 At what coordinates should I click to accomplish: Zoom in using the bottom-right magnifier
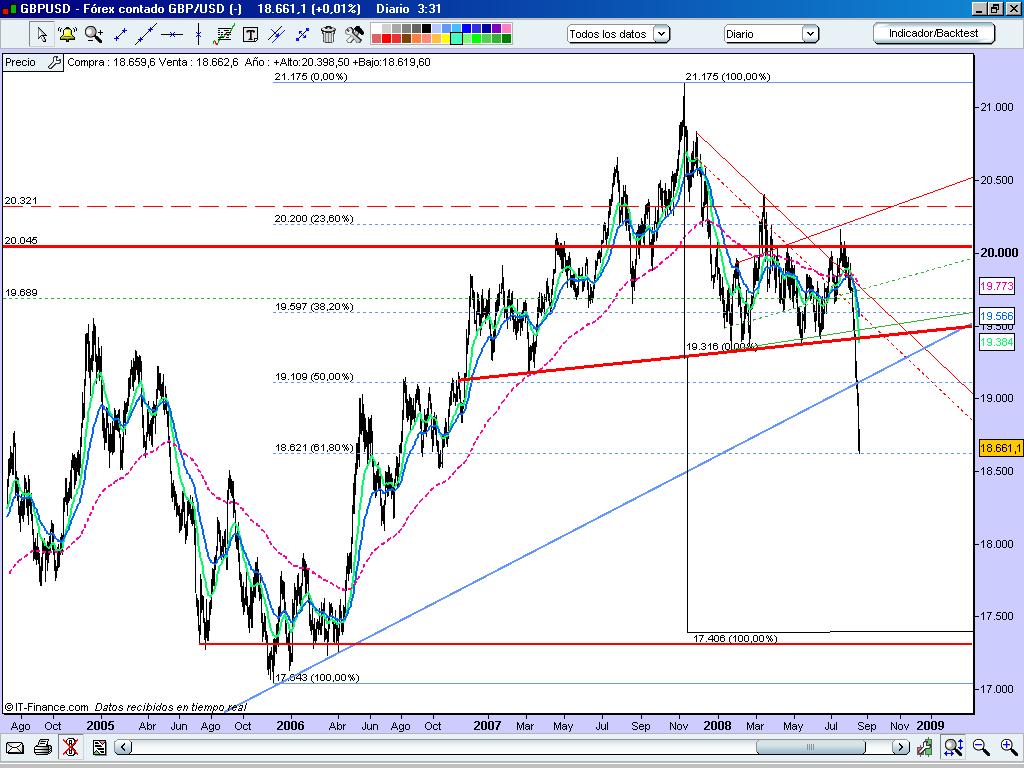tap(1007, 747)
